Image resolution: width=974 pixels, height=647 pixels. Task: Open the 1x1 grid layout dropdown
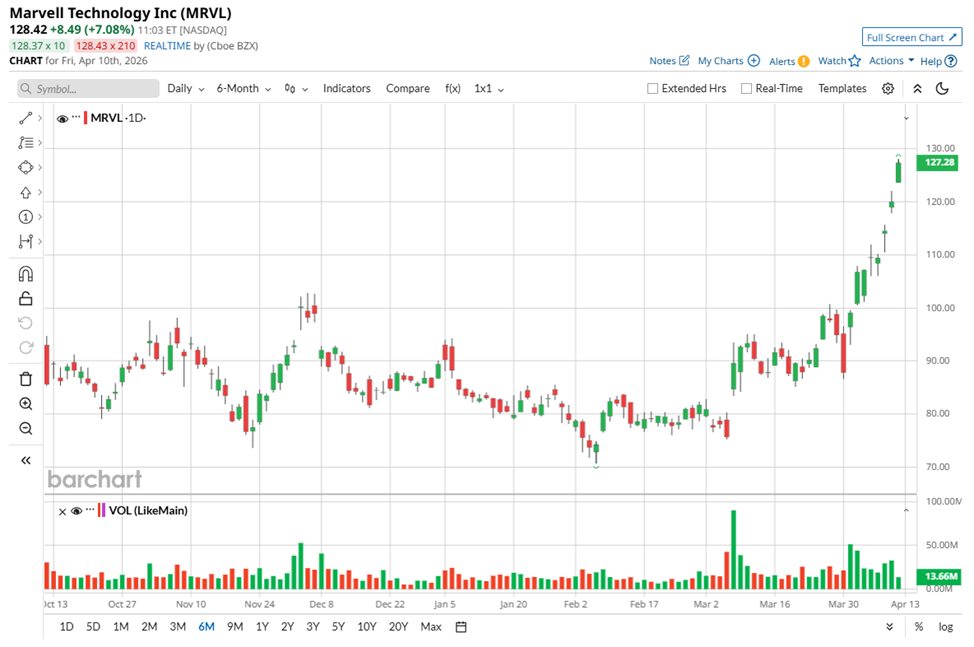(x=489, y=89)
